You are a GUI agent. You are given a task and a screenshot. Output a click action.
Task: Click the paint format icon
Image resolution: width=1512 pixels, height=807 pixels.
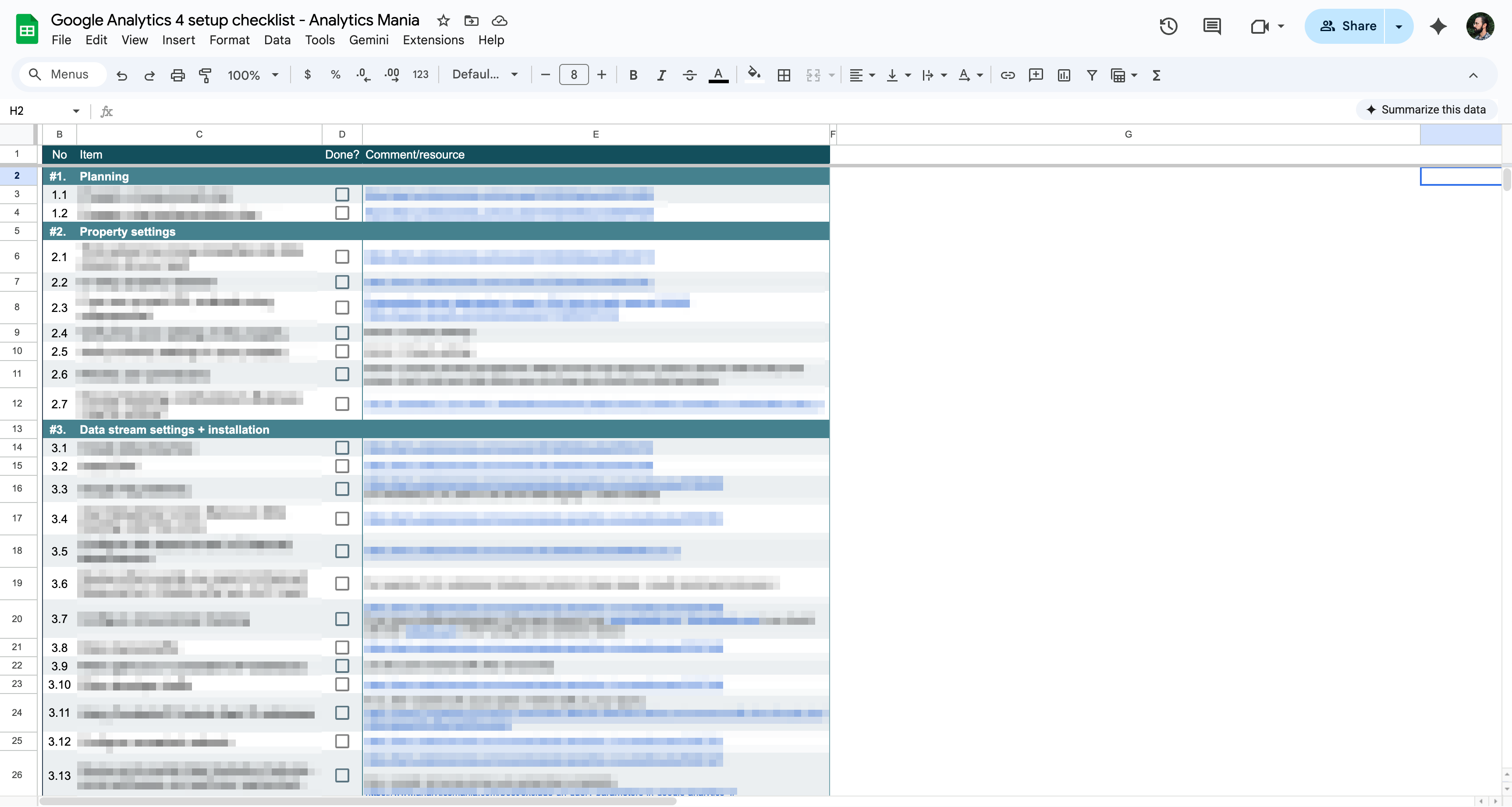205,75
